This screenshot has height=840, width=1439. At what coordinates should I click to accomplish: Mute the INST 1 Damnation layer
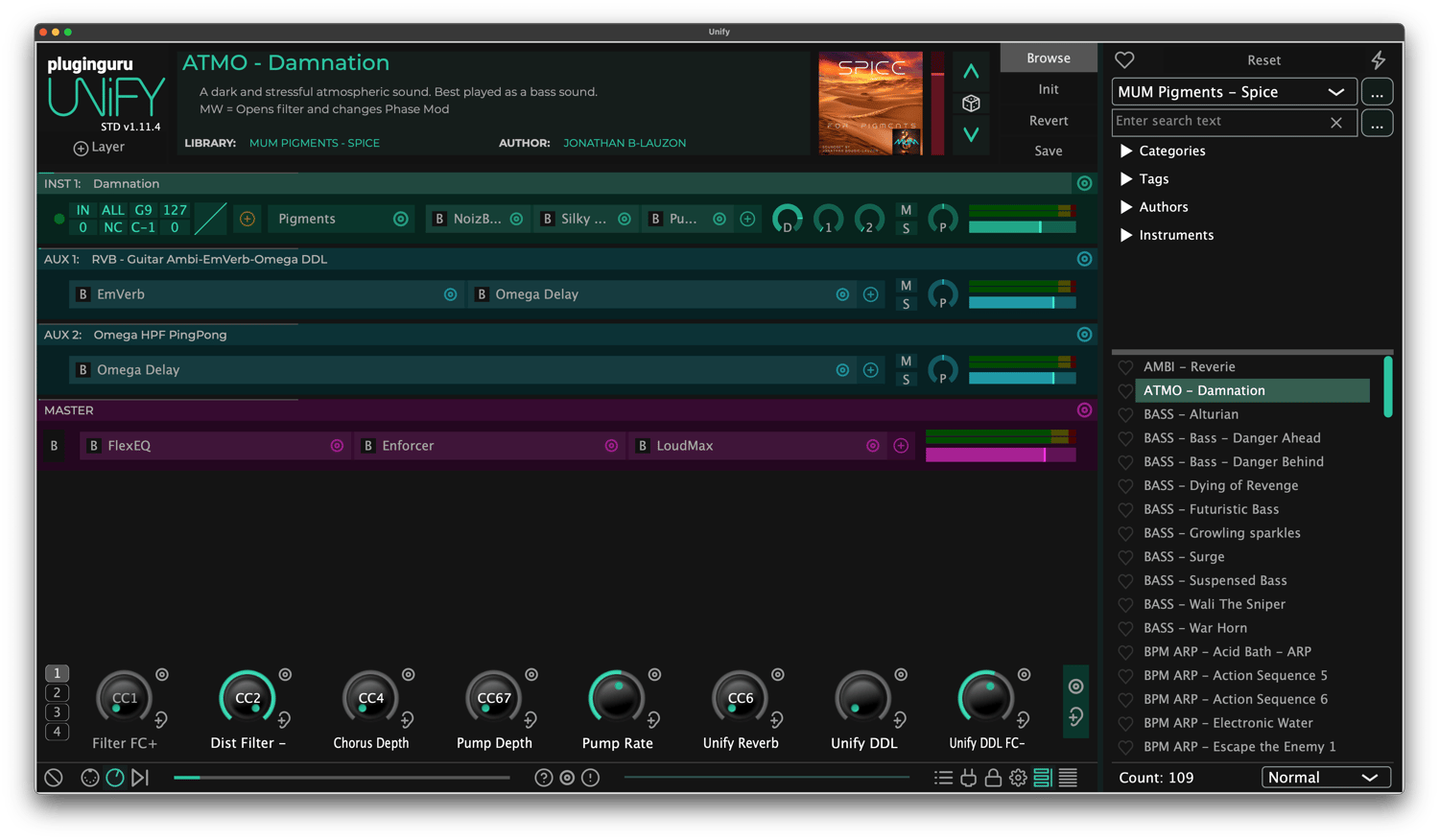[906, 210]
